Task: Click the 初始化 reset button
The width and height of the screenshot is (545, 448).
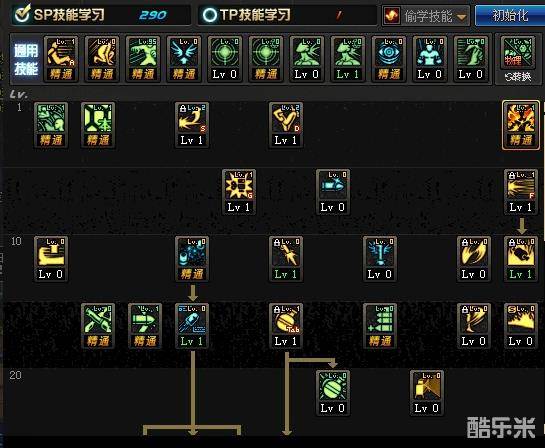Action: [x=510, y=16]
